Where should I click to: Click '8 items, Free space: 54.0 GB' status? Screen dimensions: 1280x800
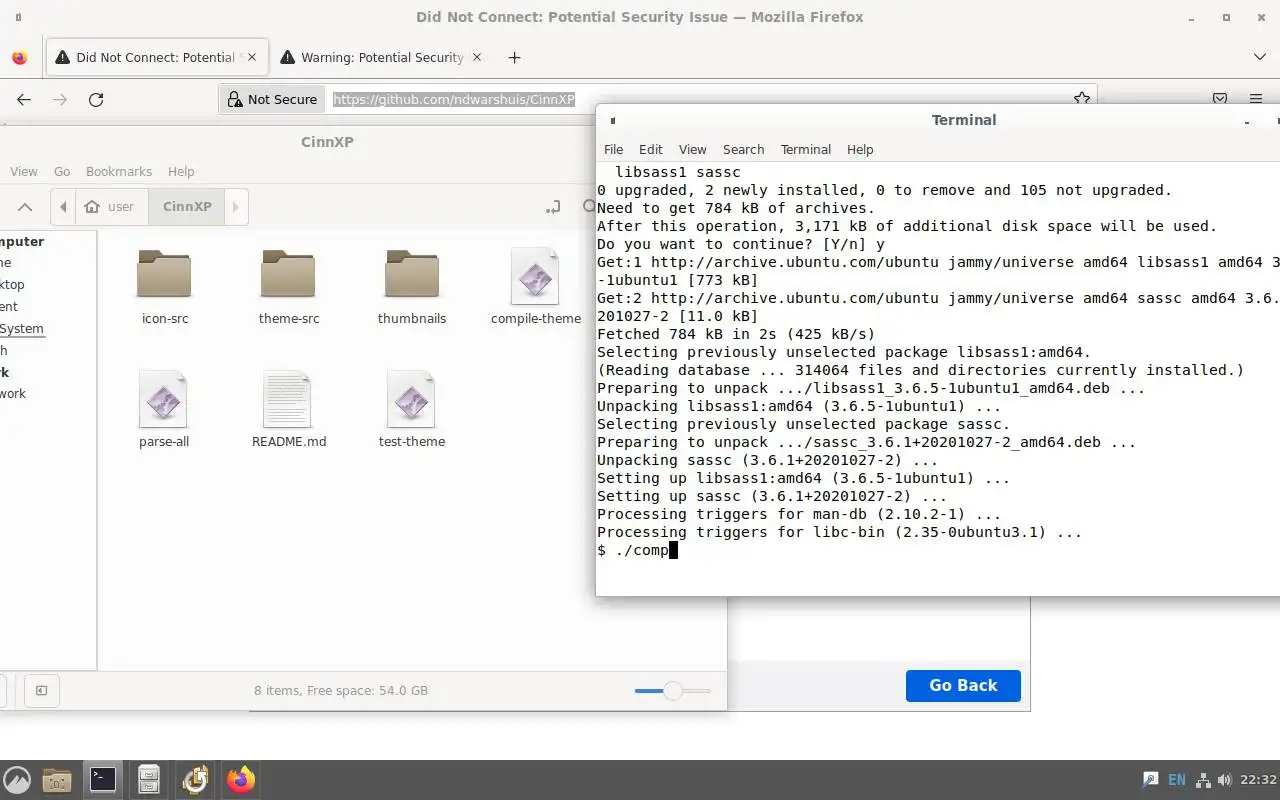click(x=341, y=691)
